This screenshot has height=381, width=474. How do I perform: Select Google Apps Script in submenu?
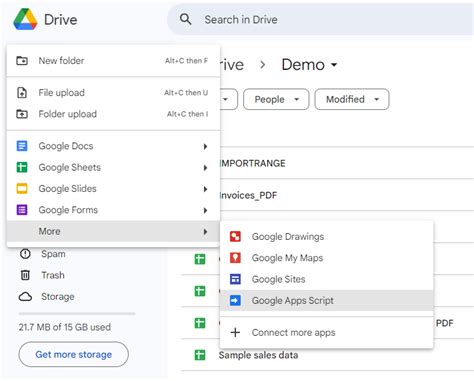click(327, 300)
